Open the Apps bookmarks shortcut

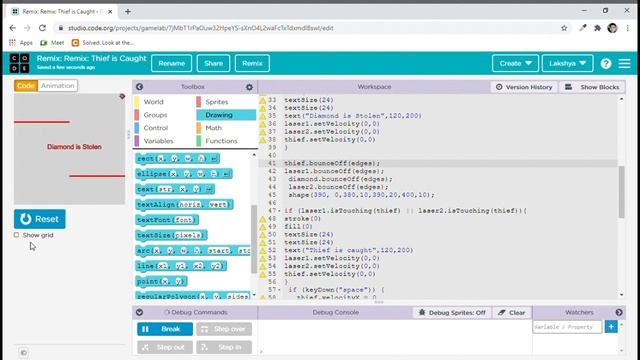pyautogui.click(x=21, y=42)
